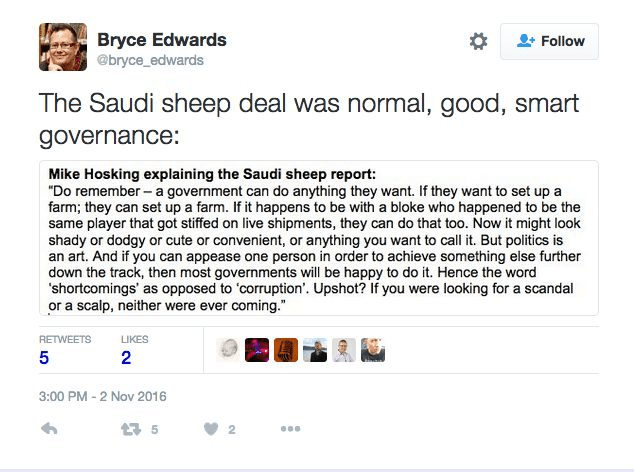Like the tweet with the heart icon
The height and width of the screenshot is (472, 634).
coord(210,429)
